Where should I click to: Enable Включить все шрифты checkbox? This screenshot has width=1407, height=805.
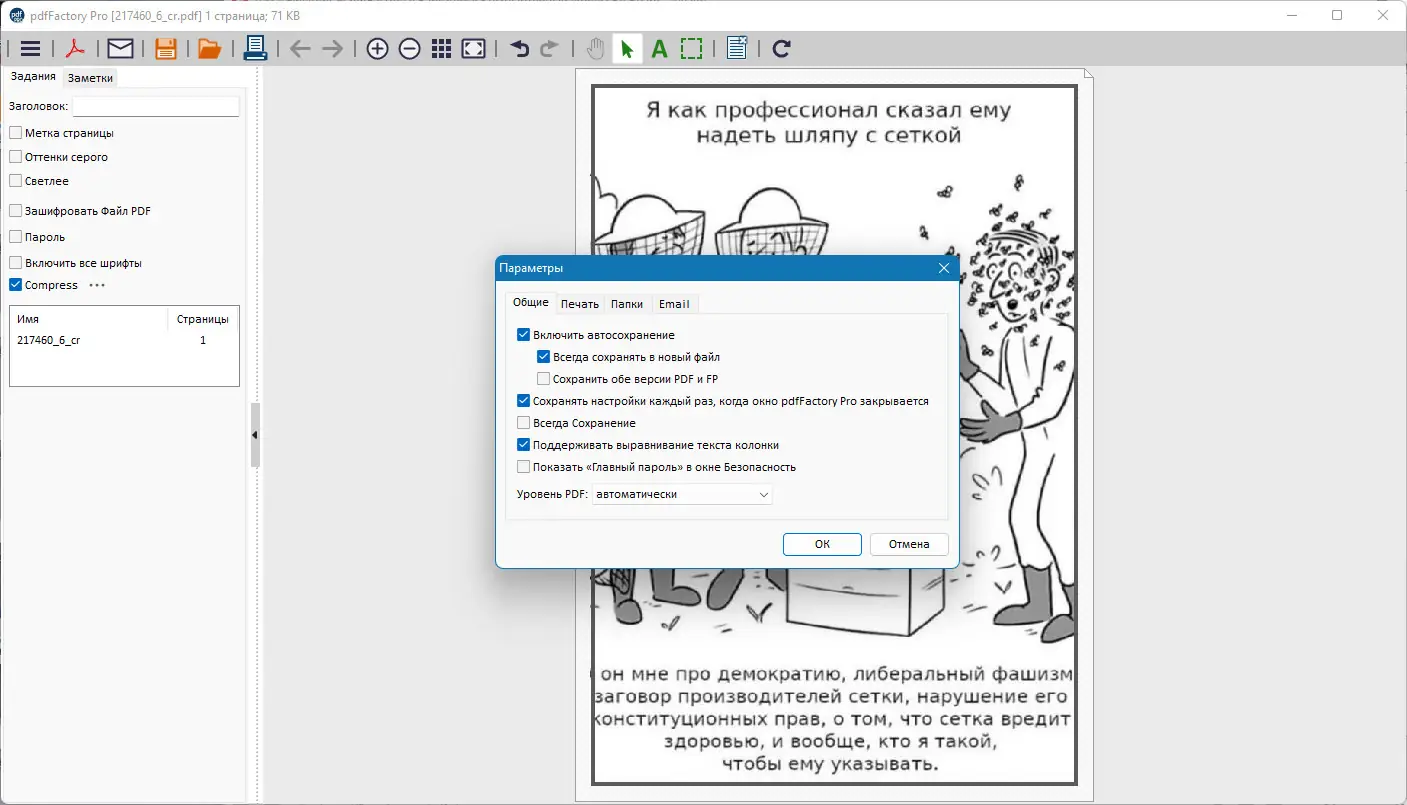[16, 263]
